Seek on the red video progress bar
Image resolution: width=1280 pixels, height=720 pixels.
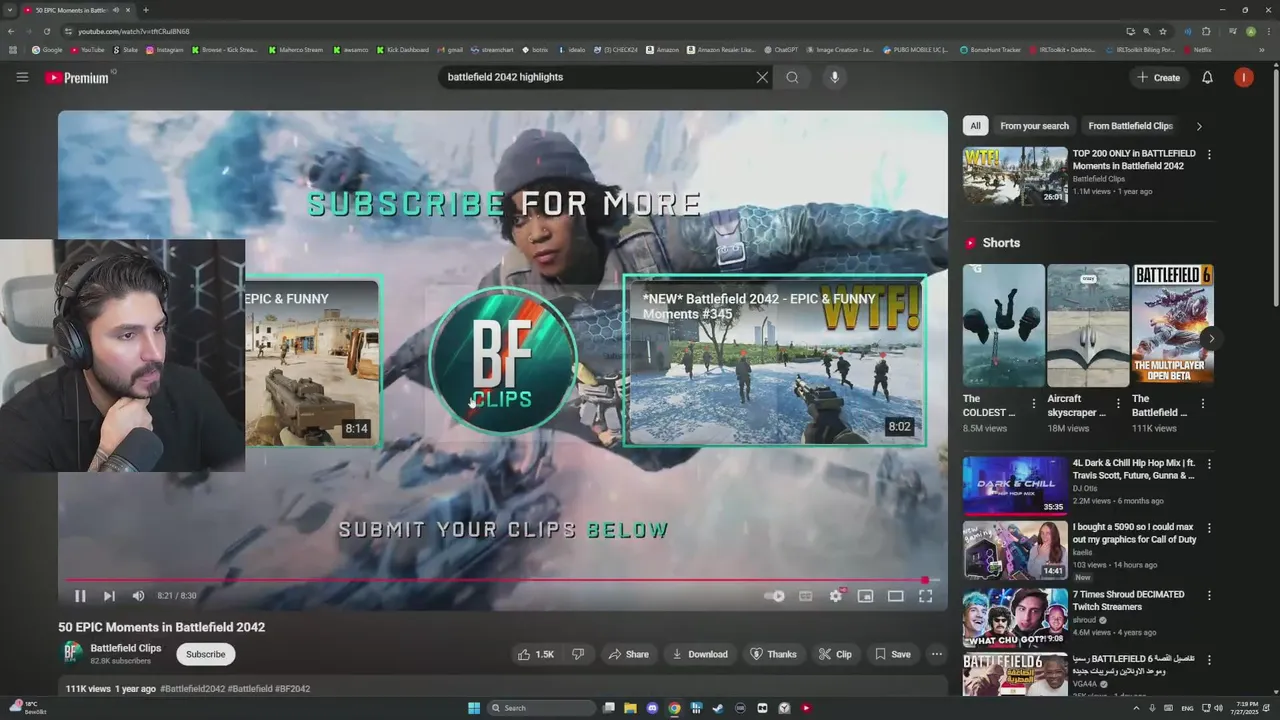coord(503,580)
